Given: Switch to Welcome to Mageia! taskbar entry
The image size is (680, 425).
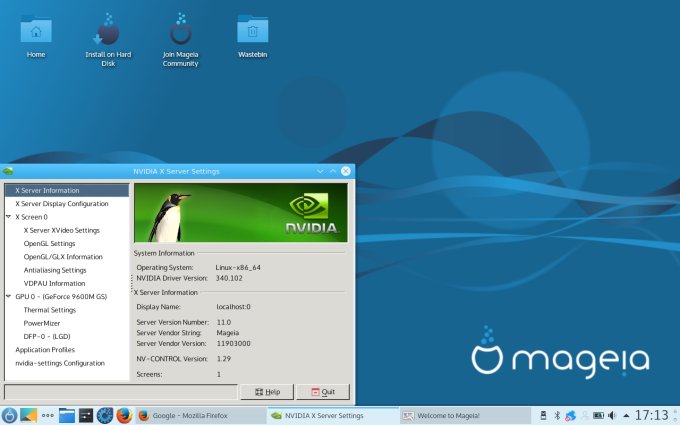Looking at the screenshot, I should 465,415.
